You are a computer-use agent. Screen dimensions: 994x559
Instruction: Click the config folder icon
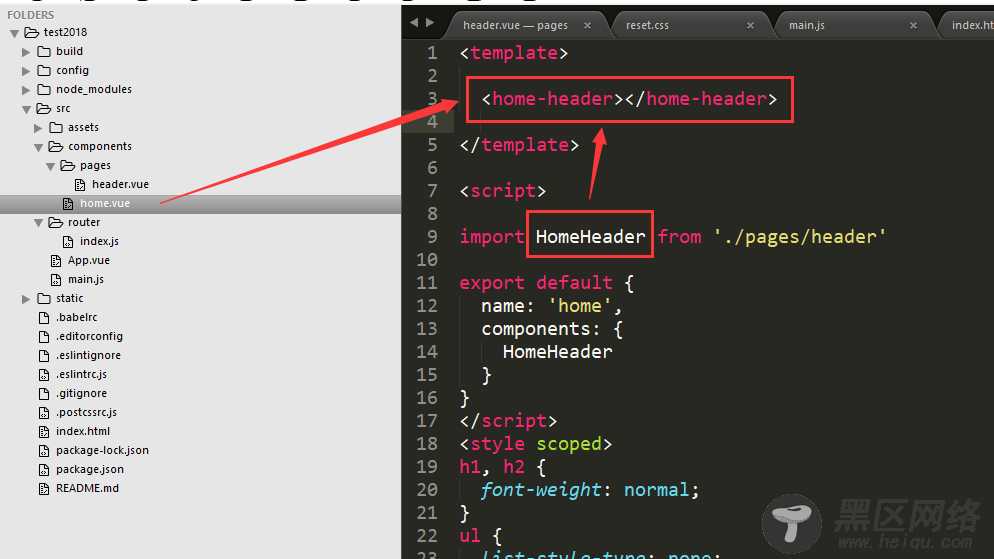(44, 70)
